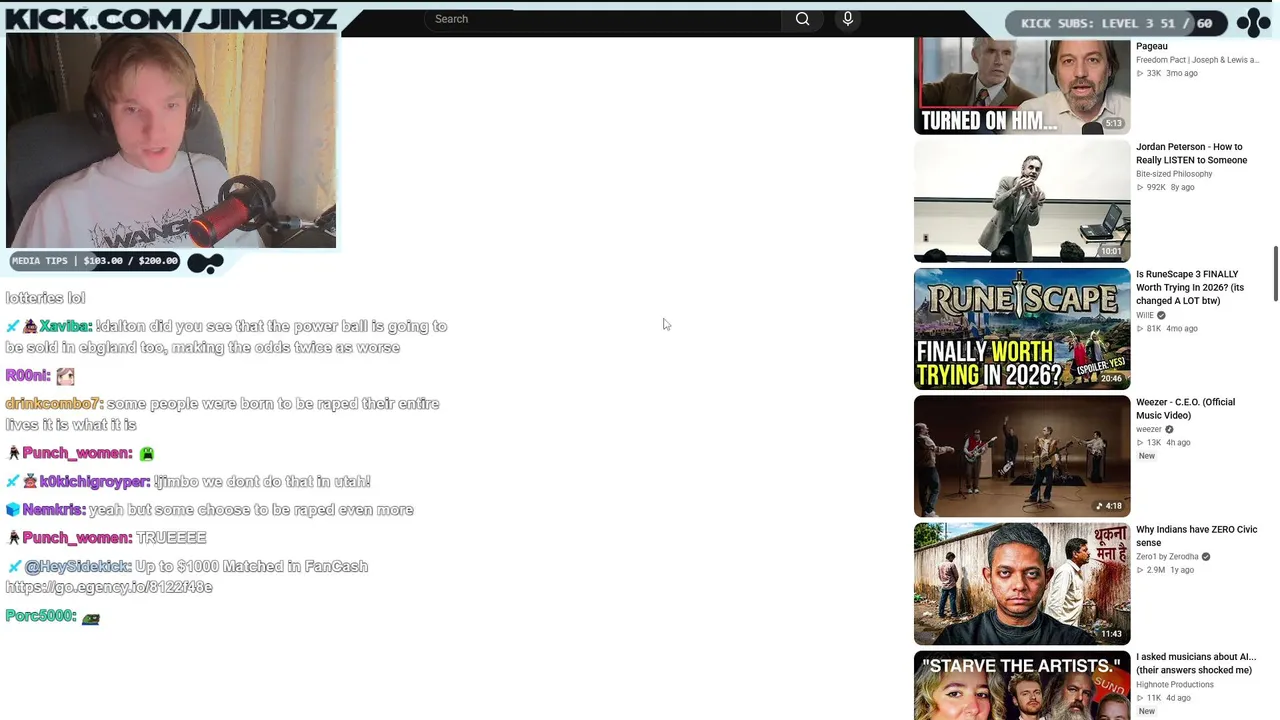Click the 'lotteries lol' chat line
Viewport: 1280px width, 720px height.
tap(45, 298)
